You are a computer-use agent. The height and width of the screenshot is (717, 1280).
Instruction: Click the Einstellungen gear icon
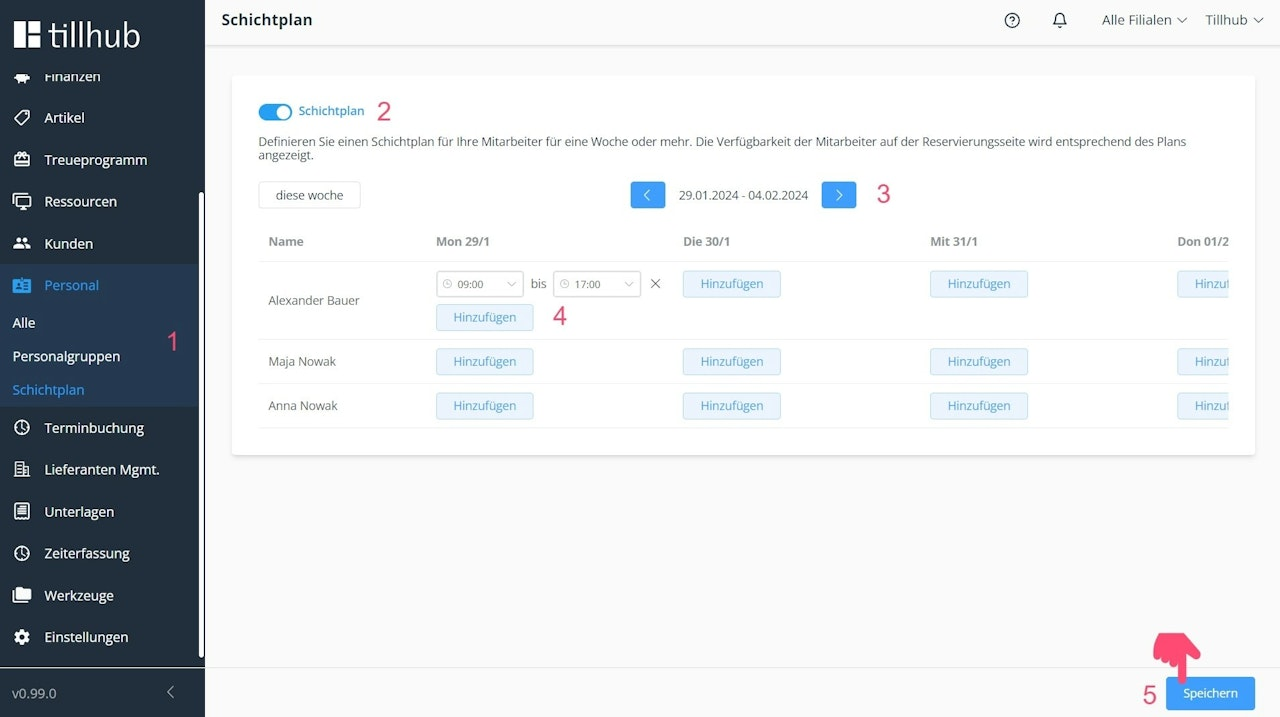22,637
